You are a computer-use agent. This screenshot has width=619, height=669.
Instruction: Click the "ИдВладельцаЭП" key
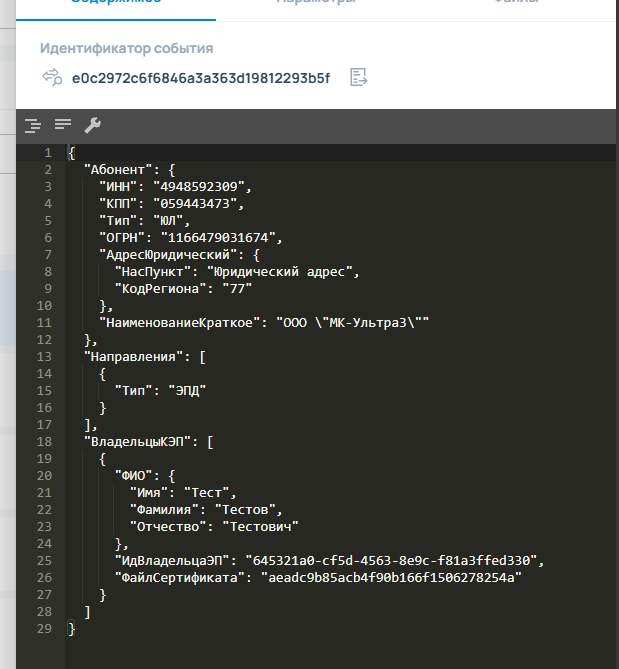pos(172,561)
